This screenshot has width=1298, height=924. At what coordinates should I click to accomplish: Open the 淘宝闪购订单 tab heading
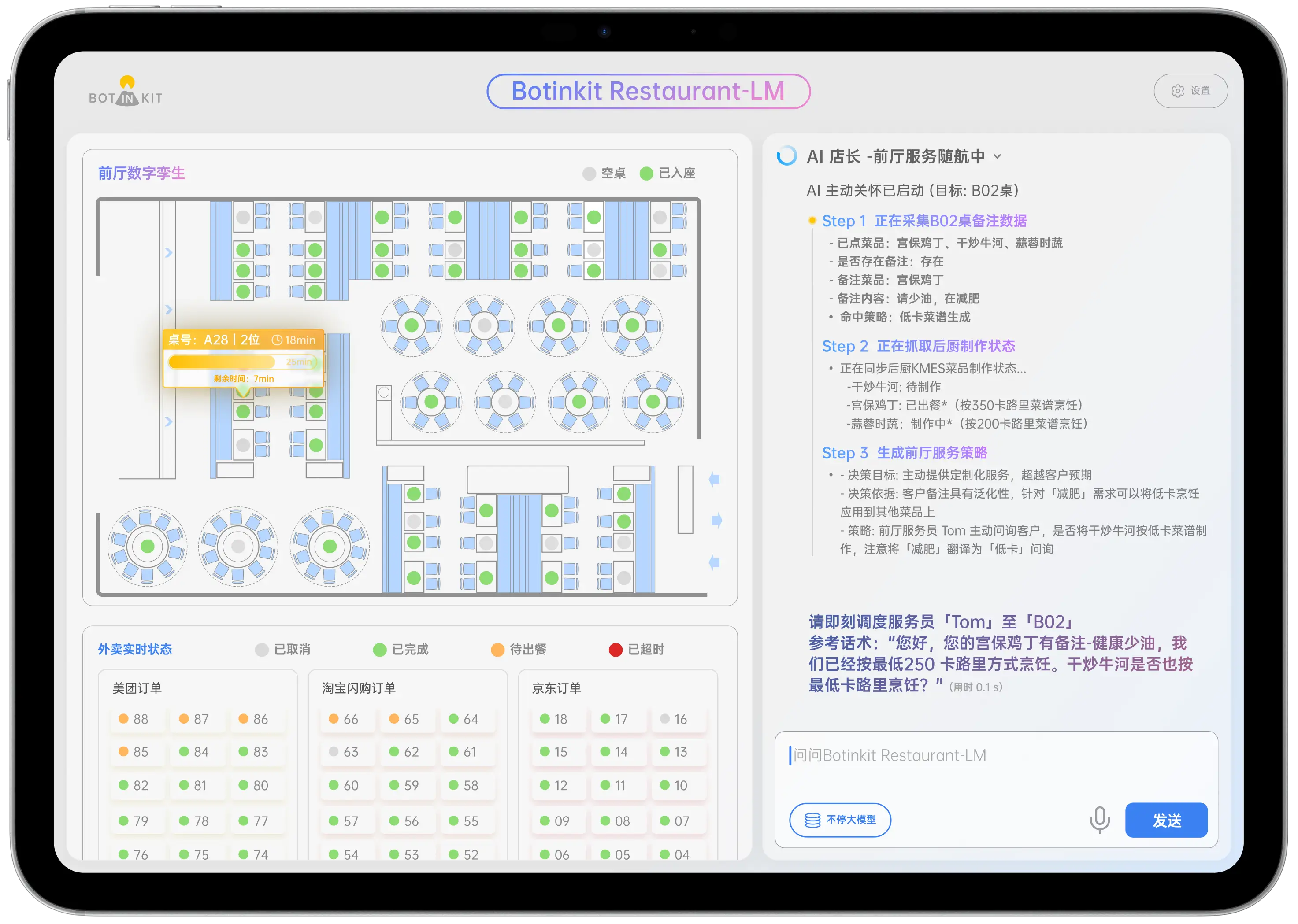pyautogui.click(x=359, y=688)
